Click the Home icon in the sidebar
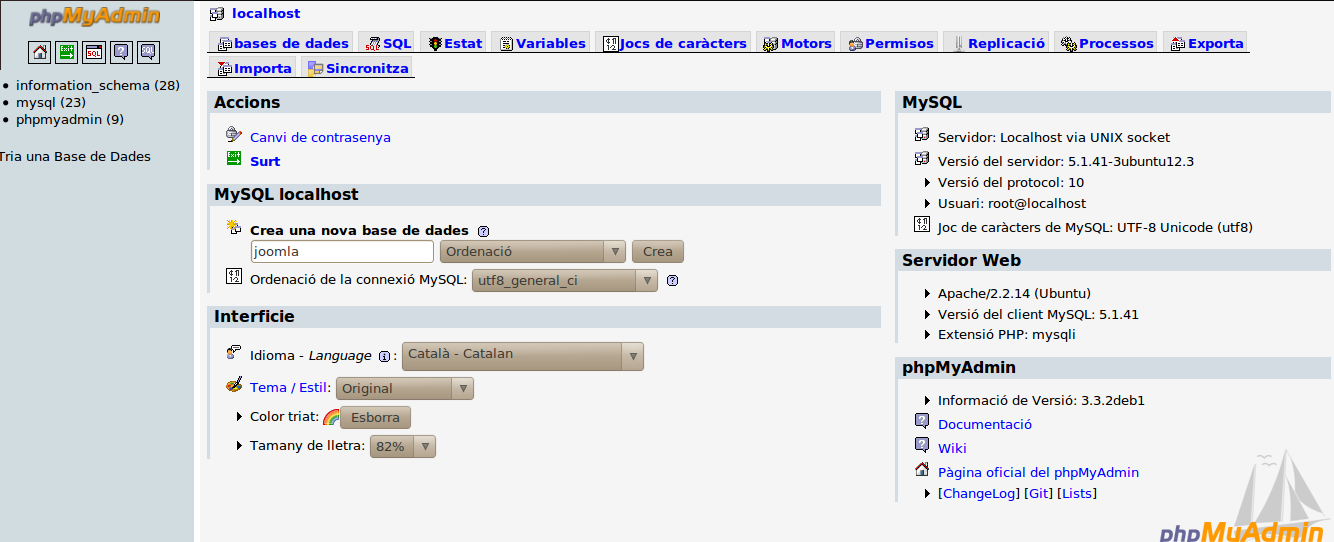Image resolution: width=1334 pixels, height=542 pixels. coord(39,52)
